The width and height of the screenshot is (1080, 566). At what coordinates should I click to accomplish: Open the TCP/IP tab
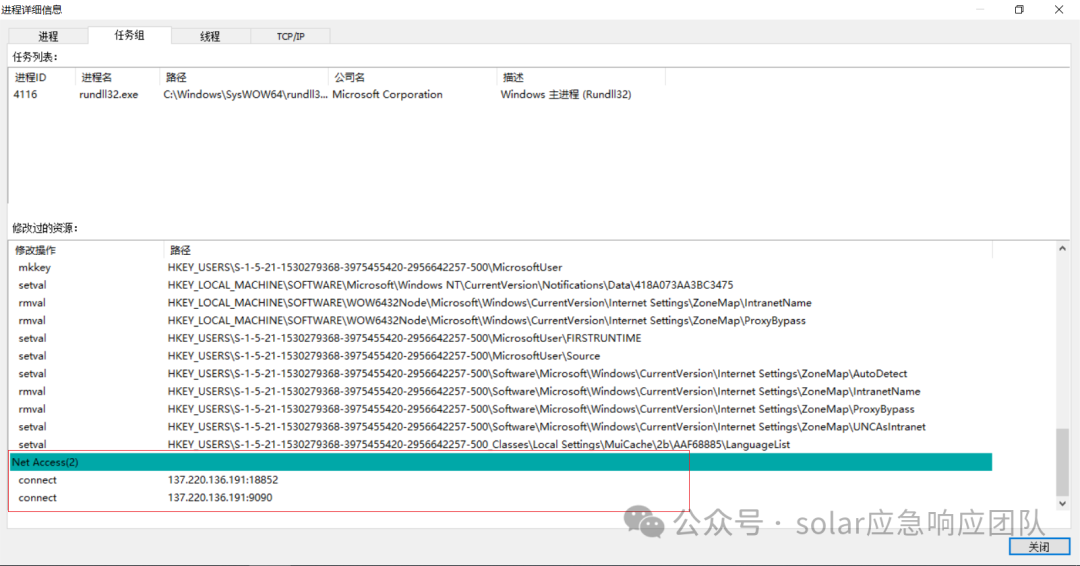point(291,36)
